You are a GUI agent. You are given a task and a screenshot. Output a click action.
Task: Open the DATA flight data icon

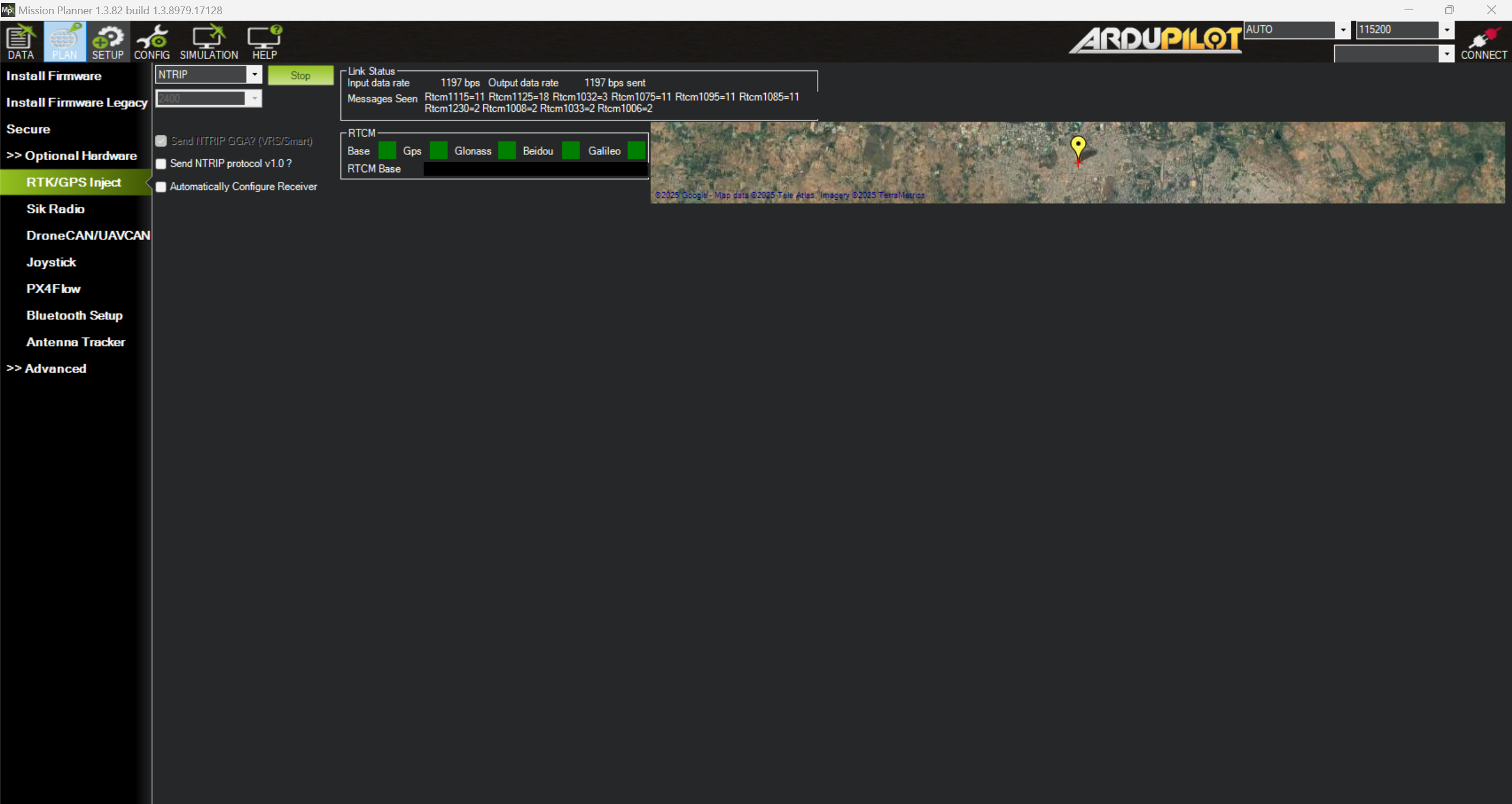[x=21, y=41]
